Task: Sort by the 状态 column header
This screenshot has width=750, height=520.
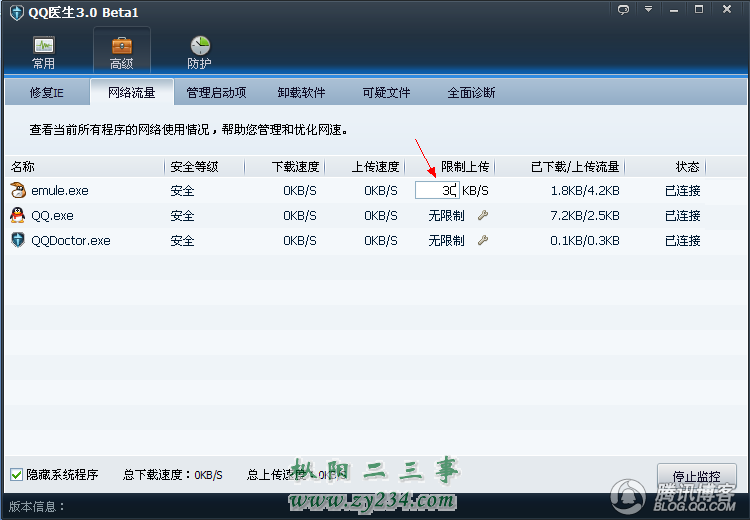Action: click(665, 166)
